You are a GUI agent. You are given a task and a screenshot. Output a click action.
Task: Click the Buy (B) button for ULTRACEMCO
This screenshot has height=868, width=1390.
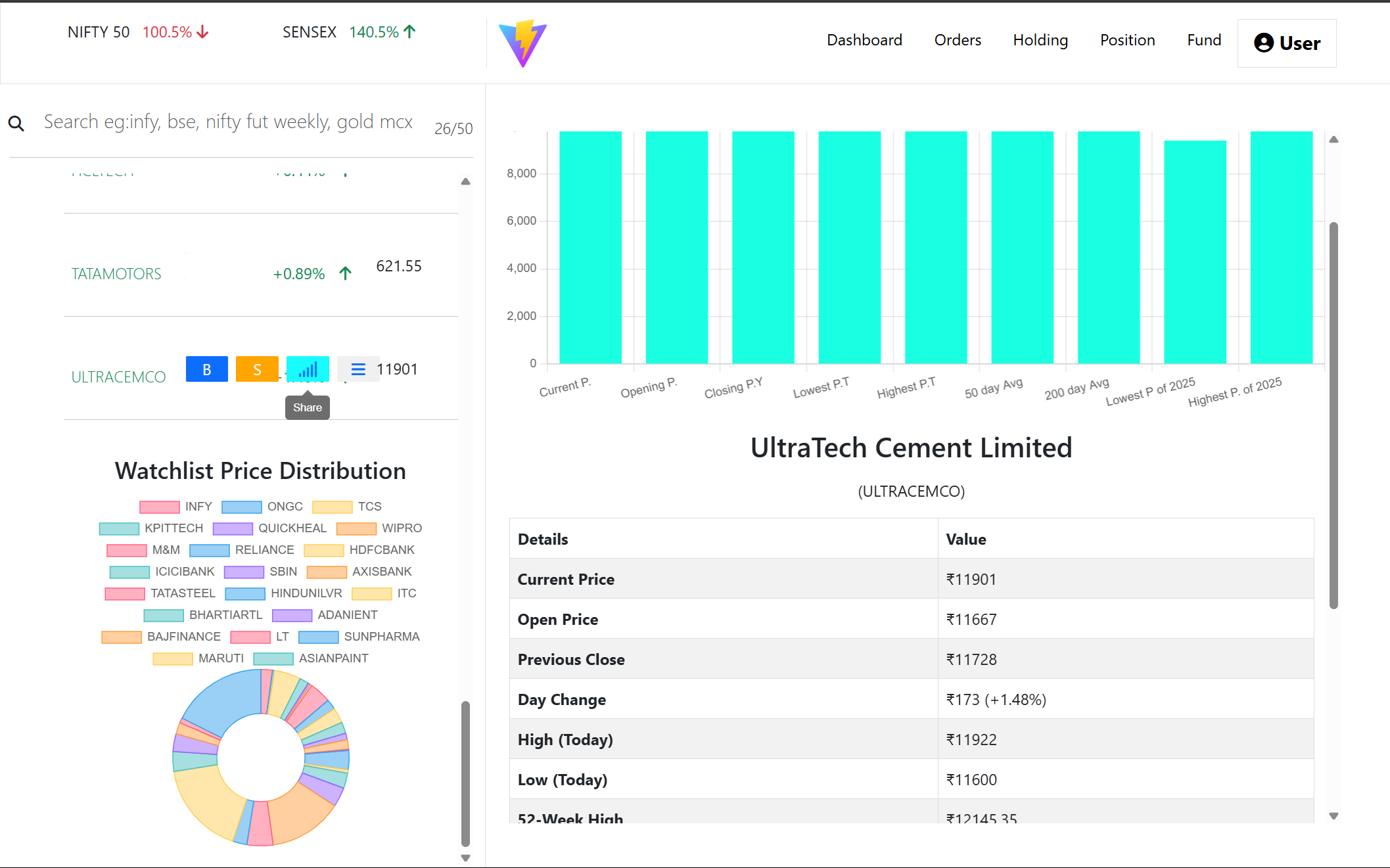tap(206, 369)
